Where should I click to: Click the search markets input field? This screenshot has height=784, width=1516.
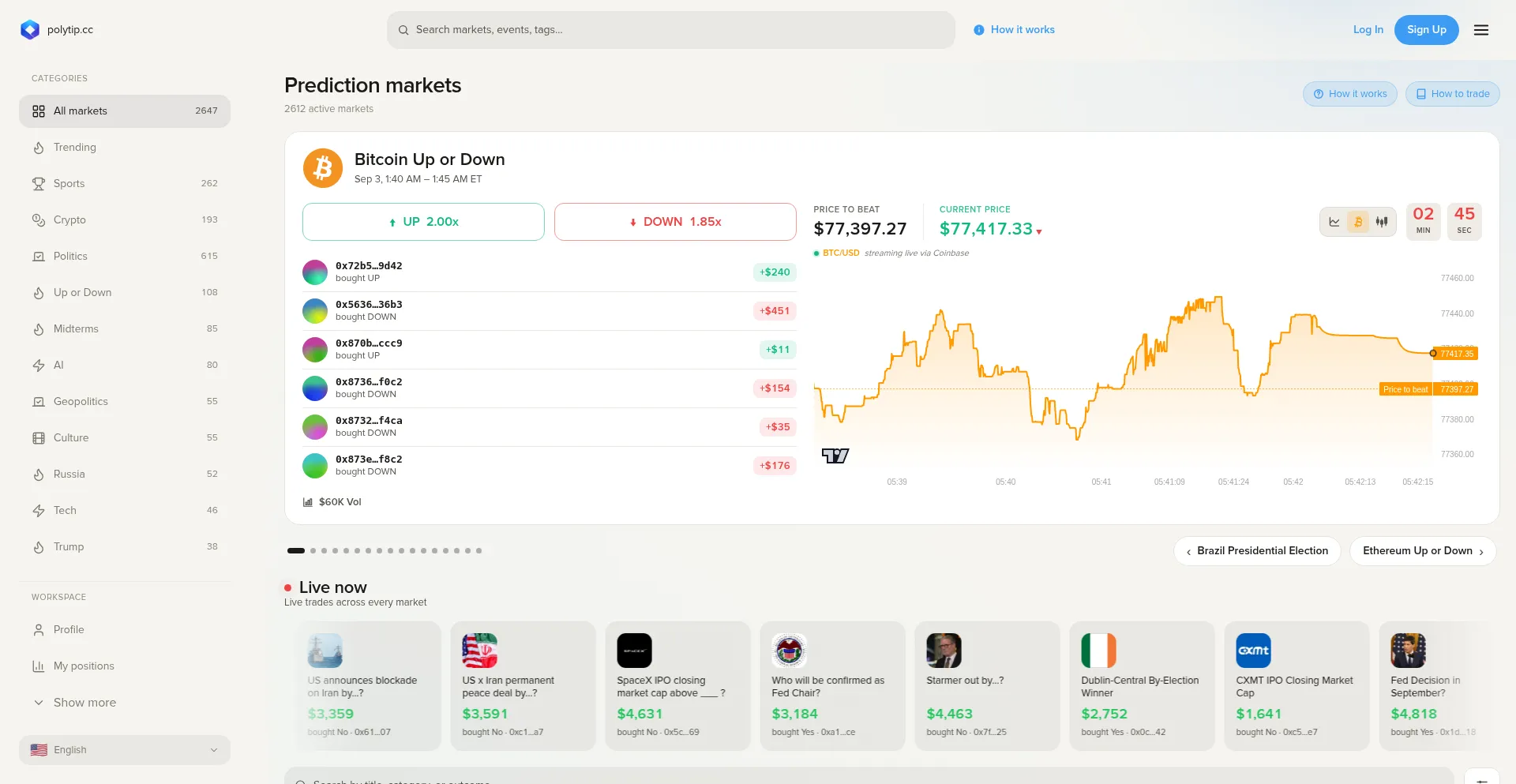point(671,30)
